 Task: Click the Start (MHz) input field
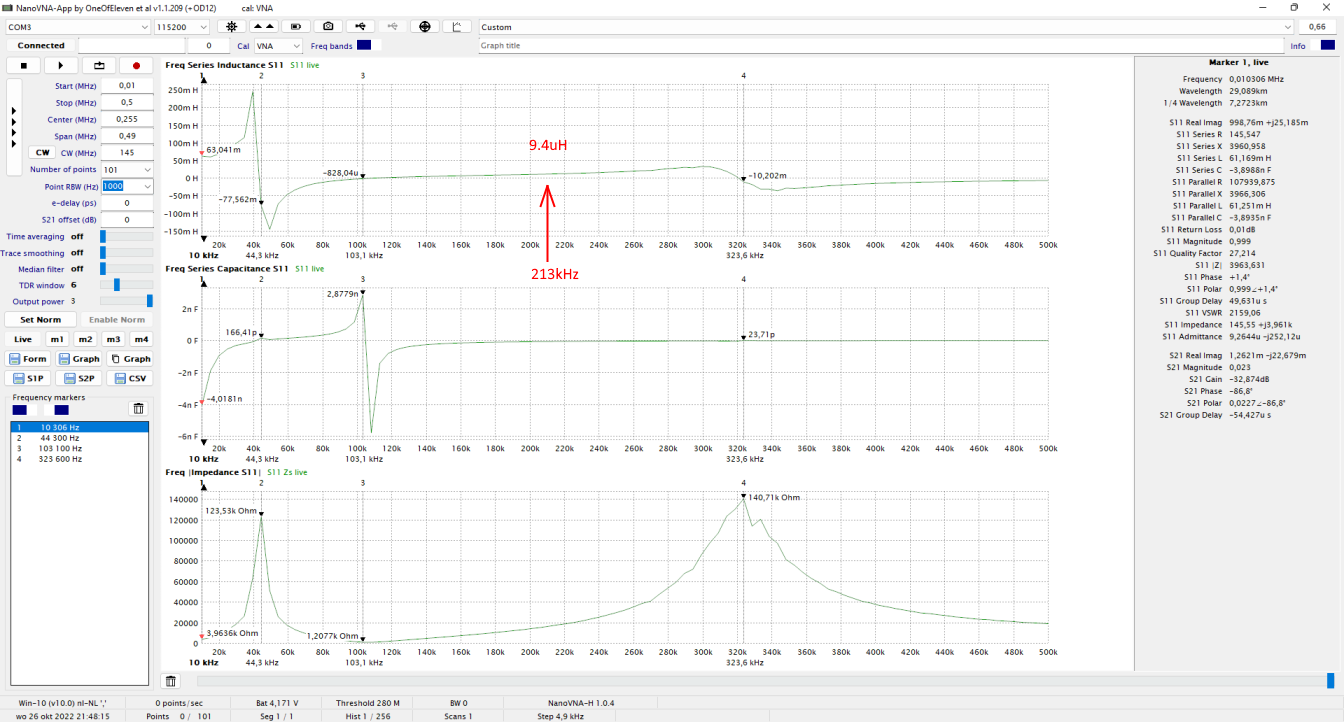pyautogui.click(x=127, y=86)
